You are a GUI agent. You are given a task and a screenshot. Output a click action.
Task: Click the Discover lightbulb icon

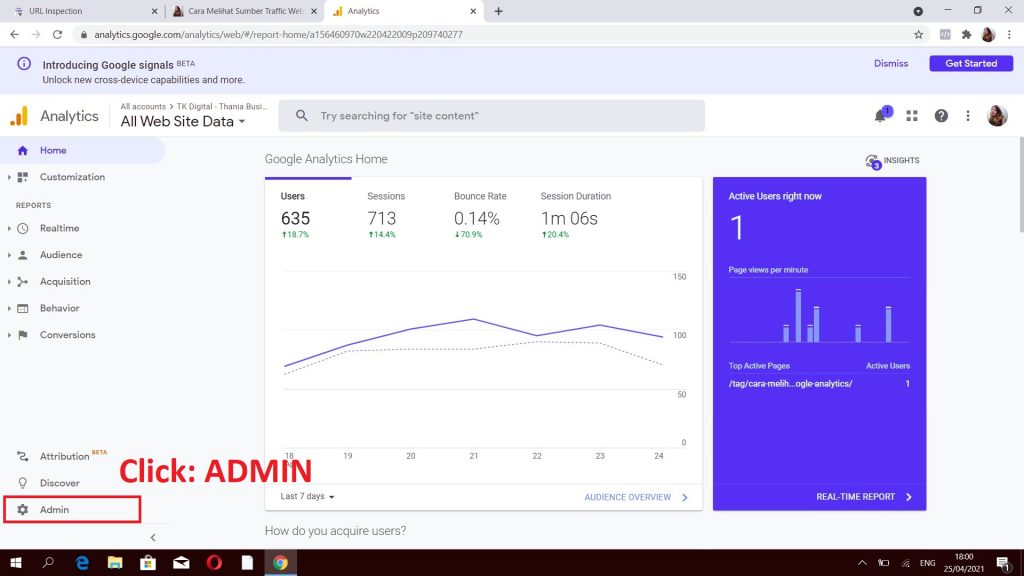[23, 483]
